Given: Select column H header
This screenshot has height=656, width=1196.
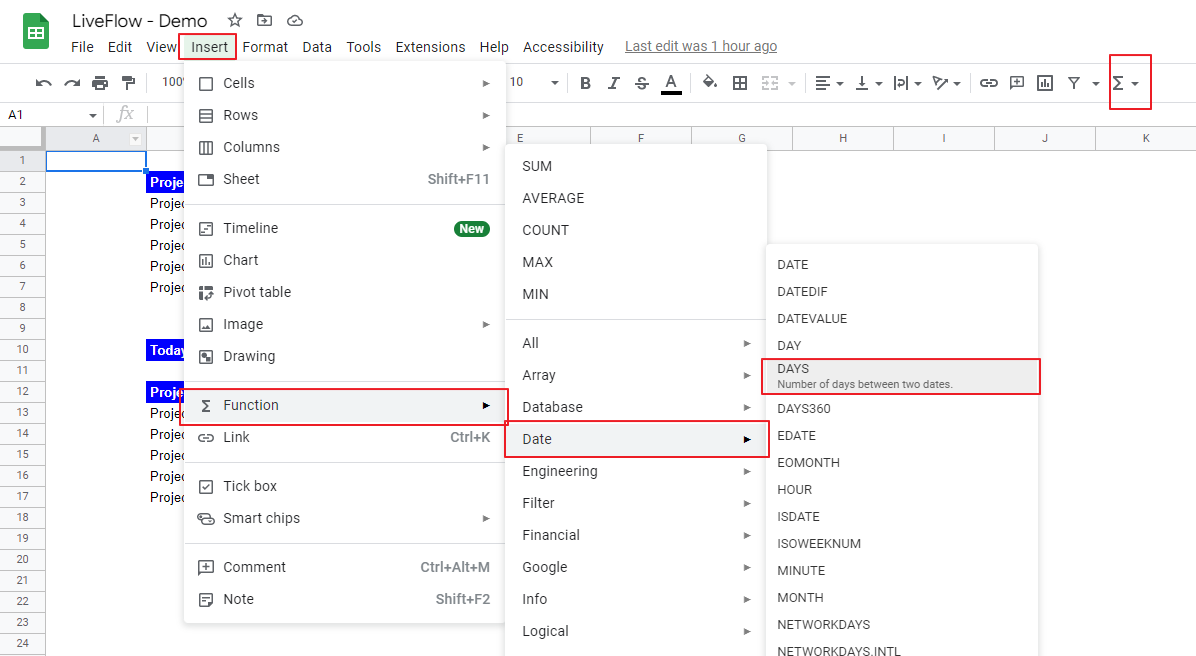Looking at the screenshot, I should [x=843, y=138].
